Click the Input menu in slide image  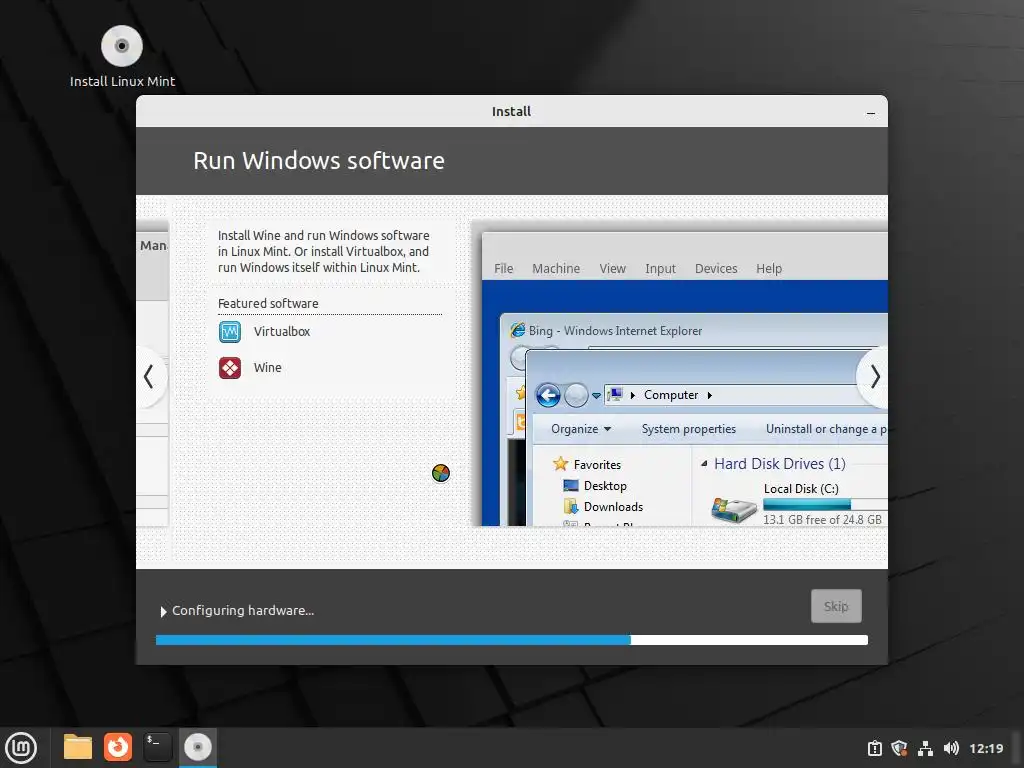click(x=660, y=268)
